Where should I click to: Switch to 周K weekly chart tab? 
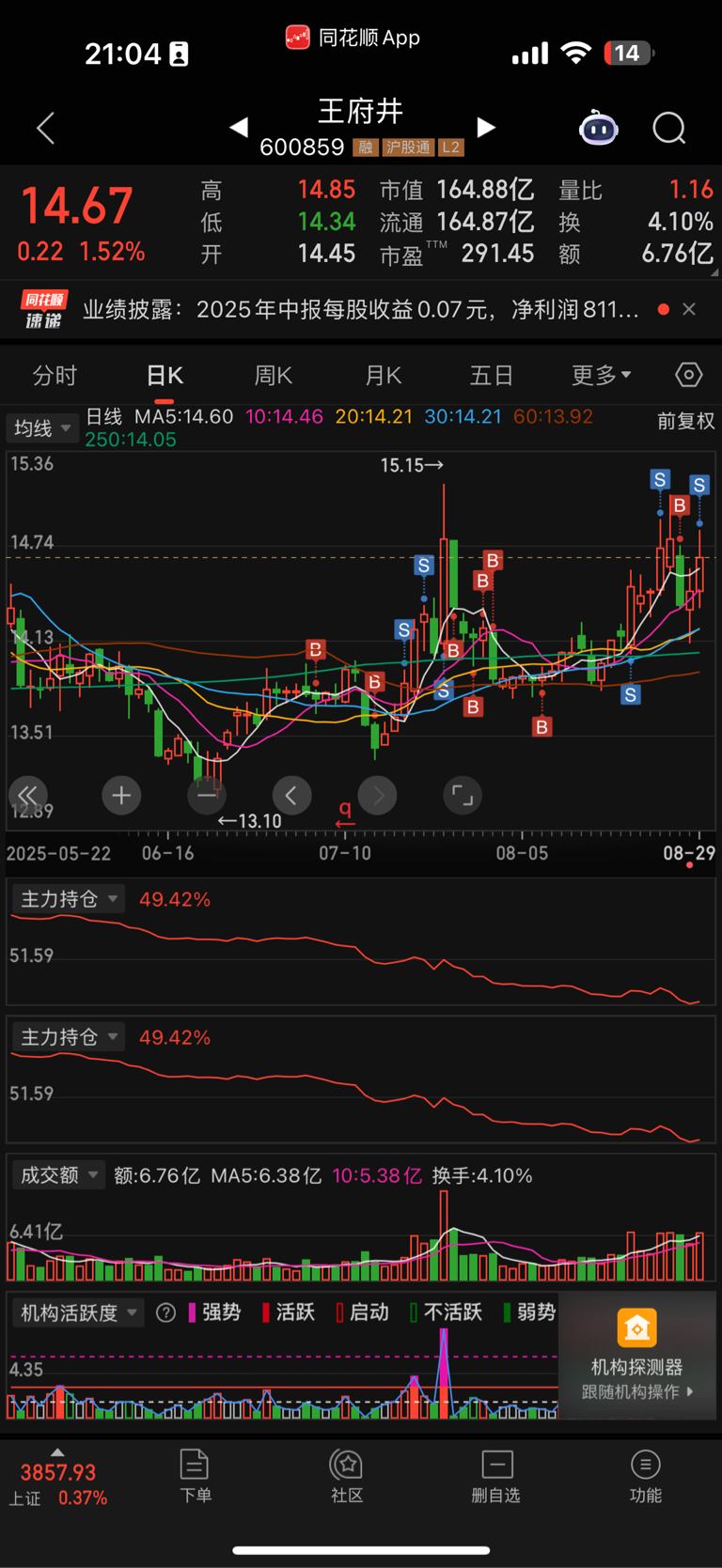(274, 376)
